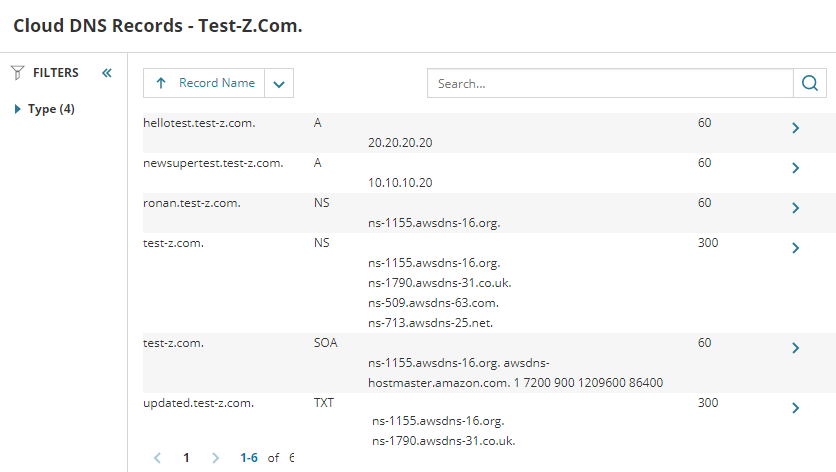Open the sort-by dropdown chevron

(x=279, y=84)
